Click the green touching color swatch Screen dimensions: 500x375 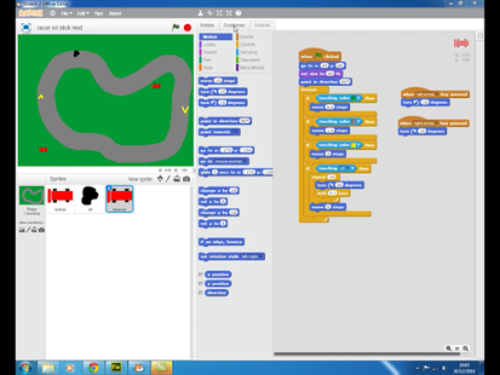tap(353, 98)
